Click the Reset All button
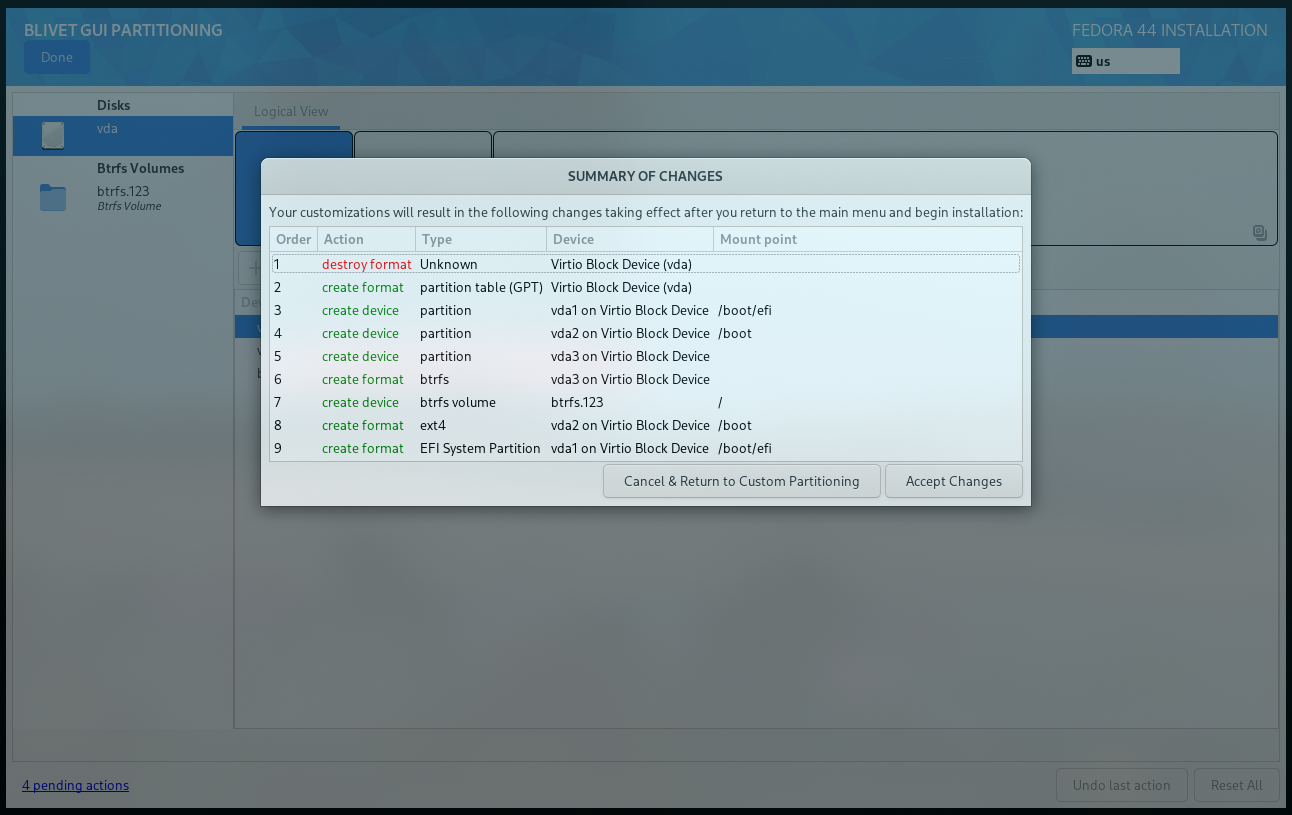Viewport: 1292px width, 815px height. tap(1236, 785)
